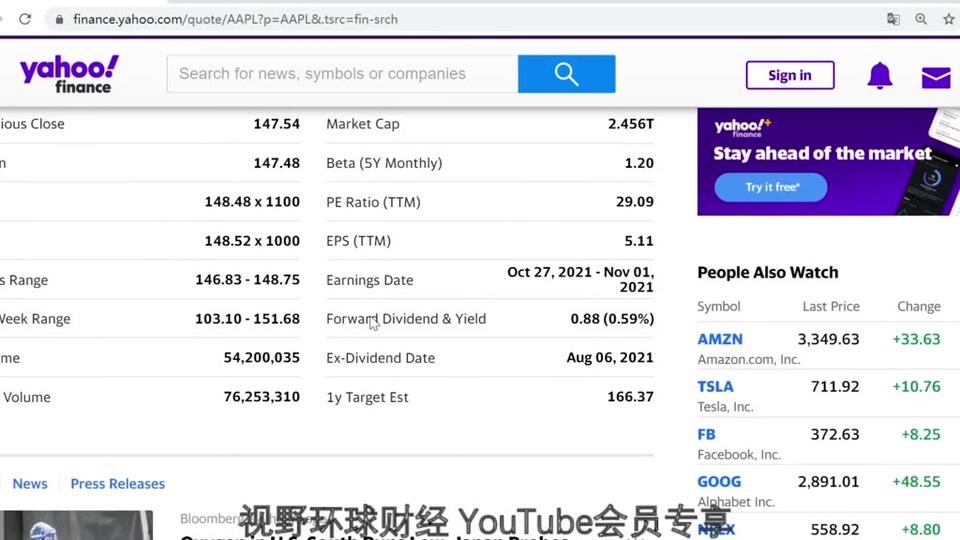Image resolution: width=960 pixels, height=540 pixels.
Task: Open the mail envelope icon
Action: point(936,77)
